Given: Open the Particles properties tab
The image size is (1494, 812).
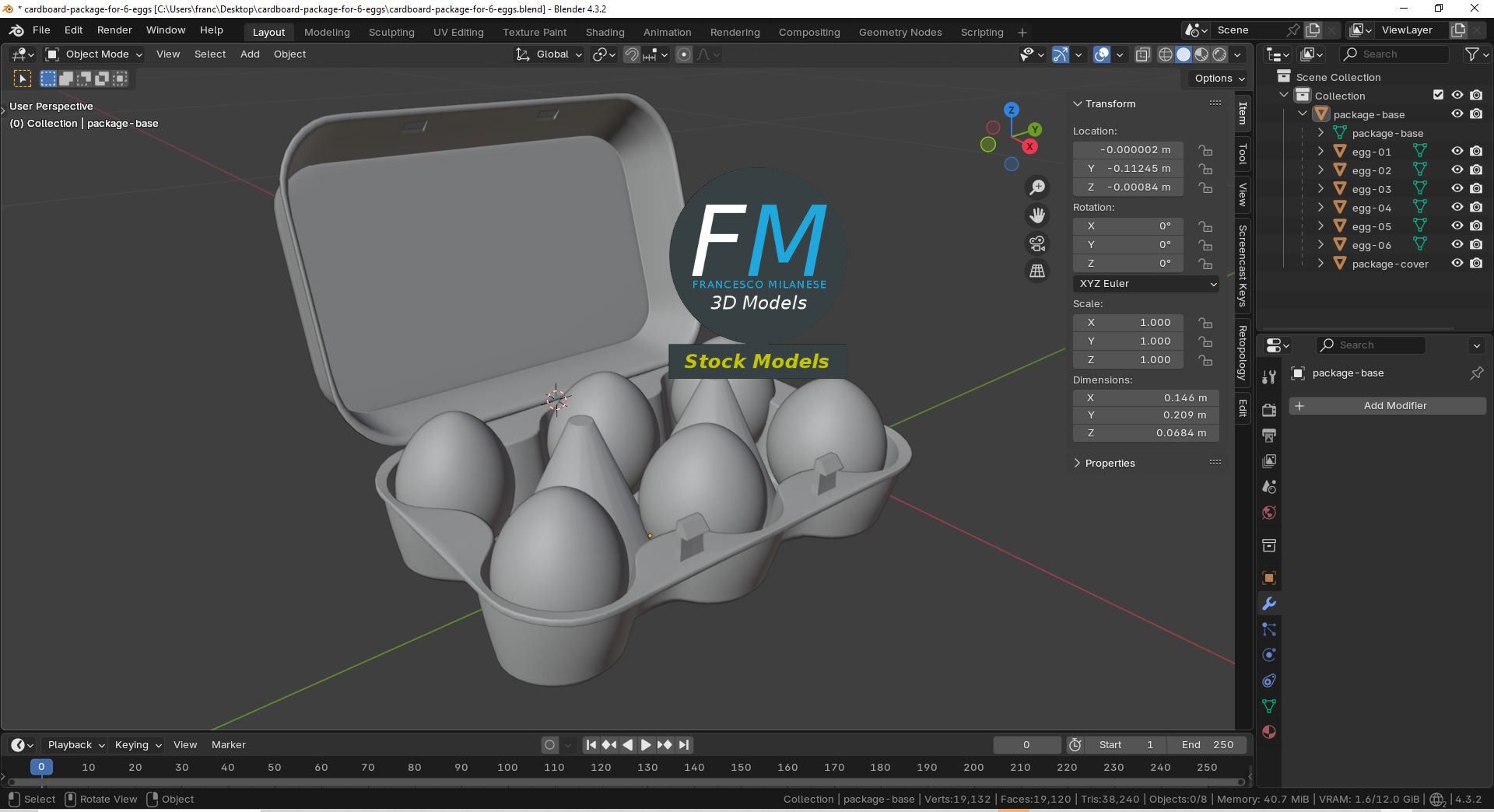Looking at the screenshot, I should click(x=1269, y=629).
